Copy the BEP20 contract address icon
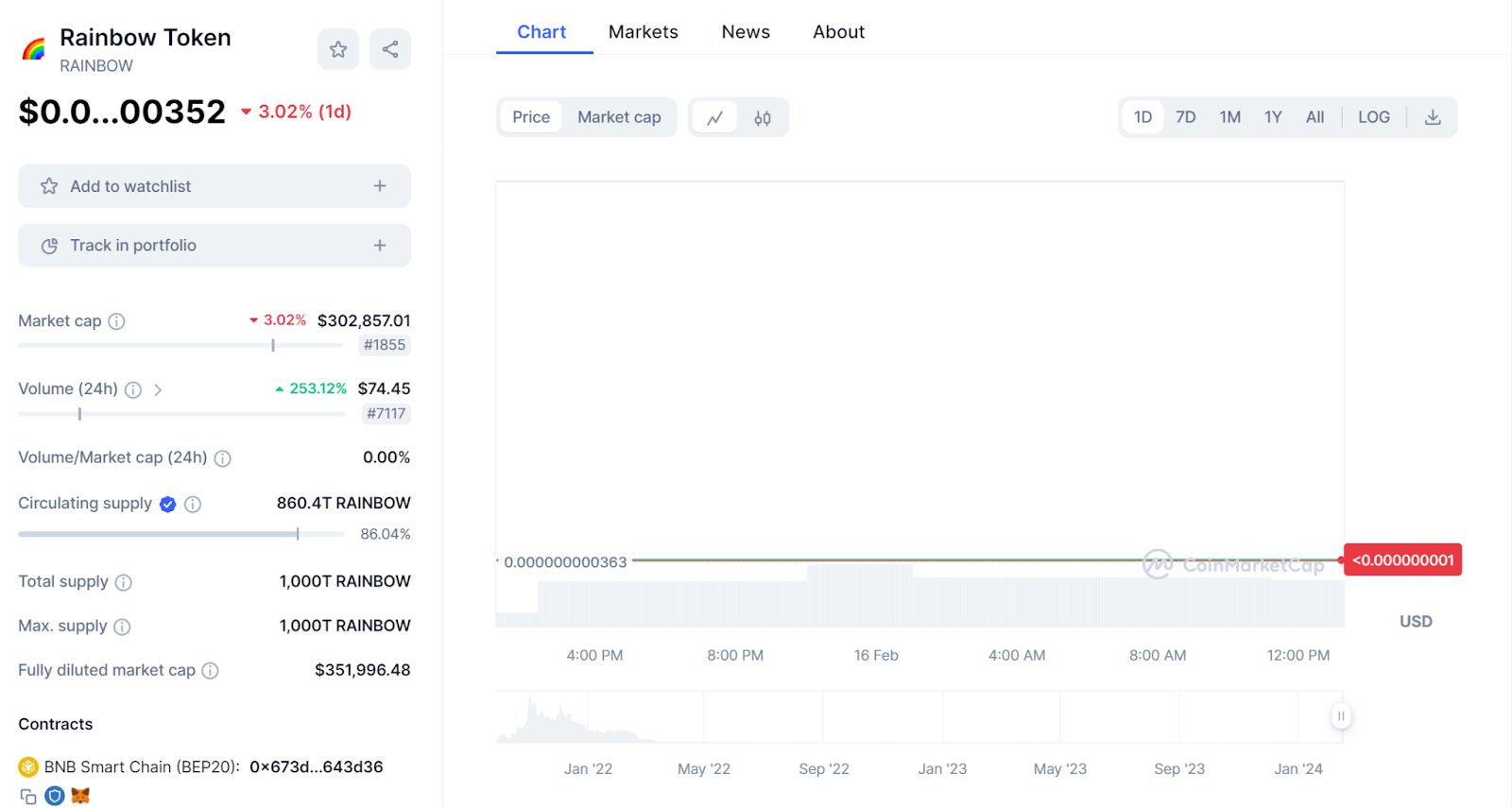This screenshot has width=1512, height=808. [x=28, y=797]
